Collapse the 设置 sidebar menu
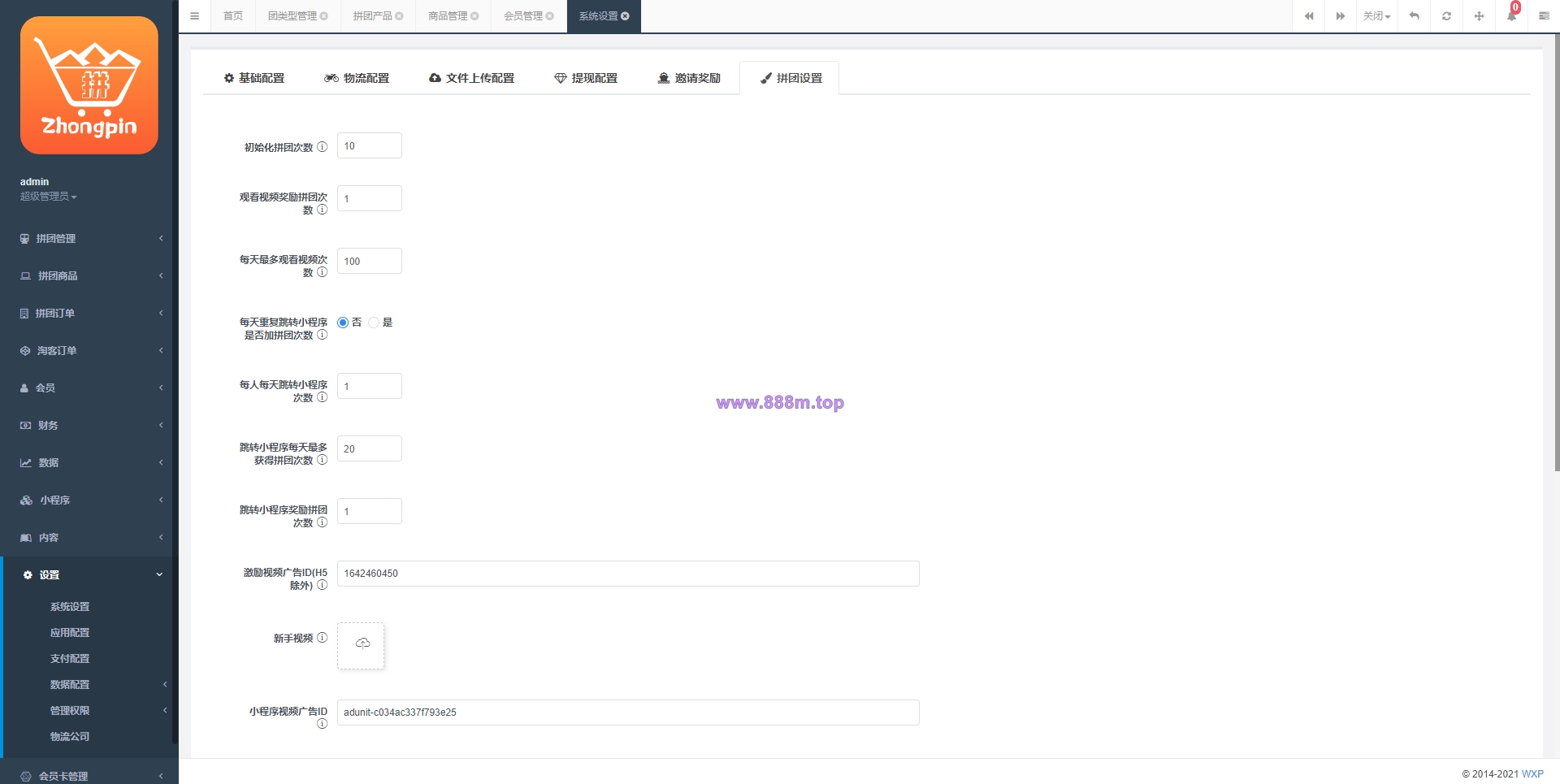The image size is (1560, 784). [89, 575]
